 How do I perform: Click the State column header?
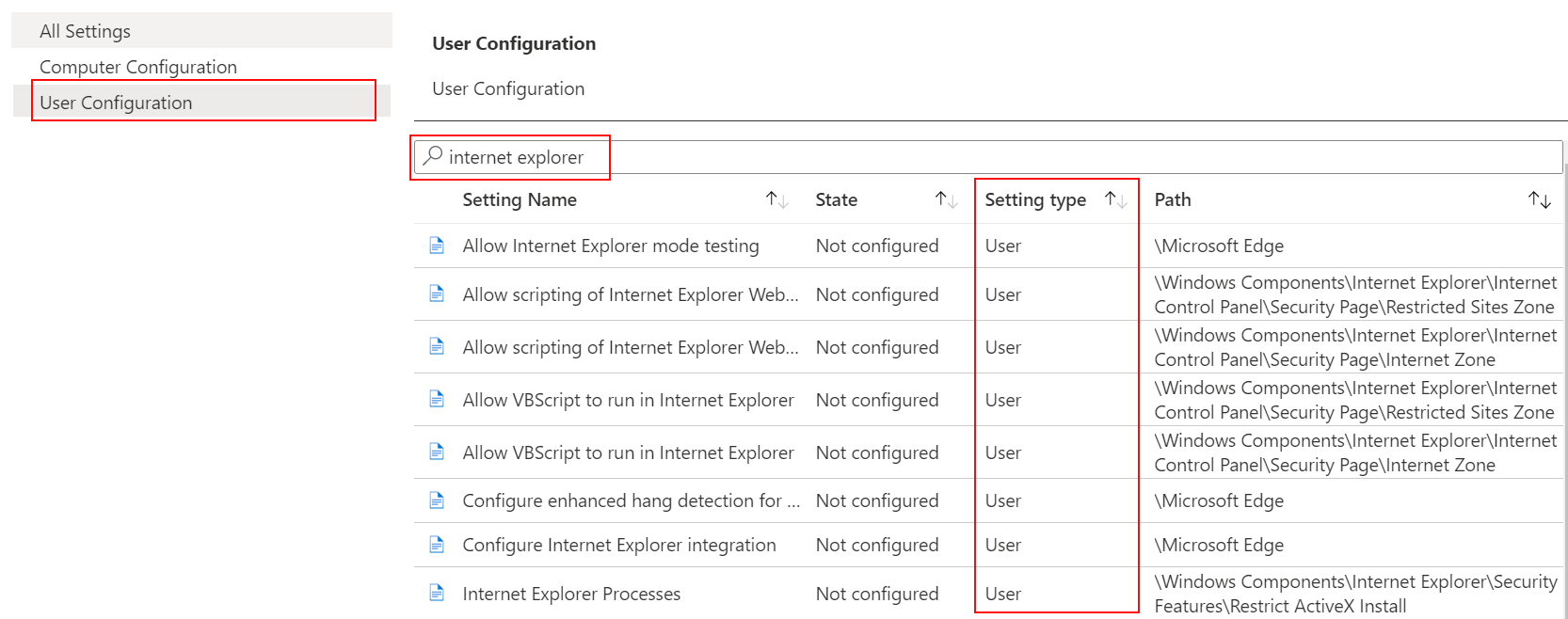[837, 199]
